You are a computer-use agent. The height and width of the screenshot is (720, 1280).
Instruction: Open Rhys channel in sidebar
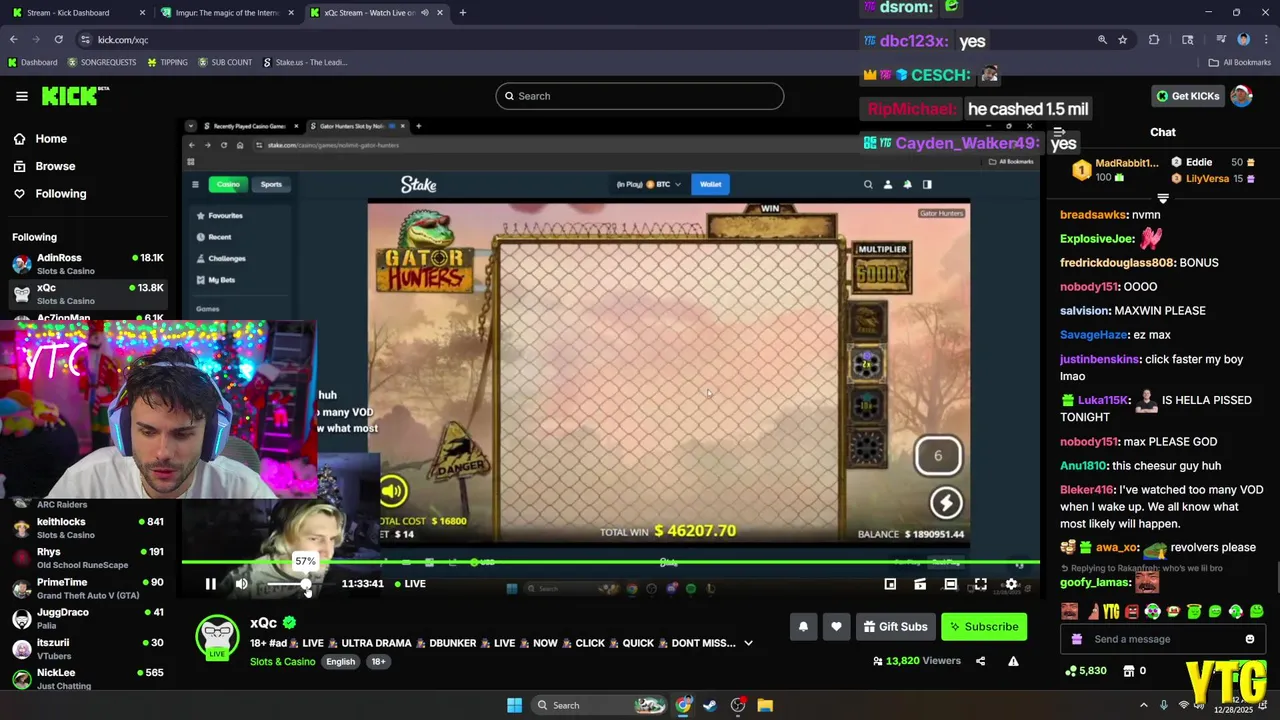coord(88,558)
